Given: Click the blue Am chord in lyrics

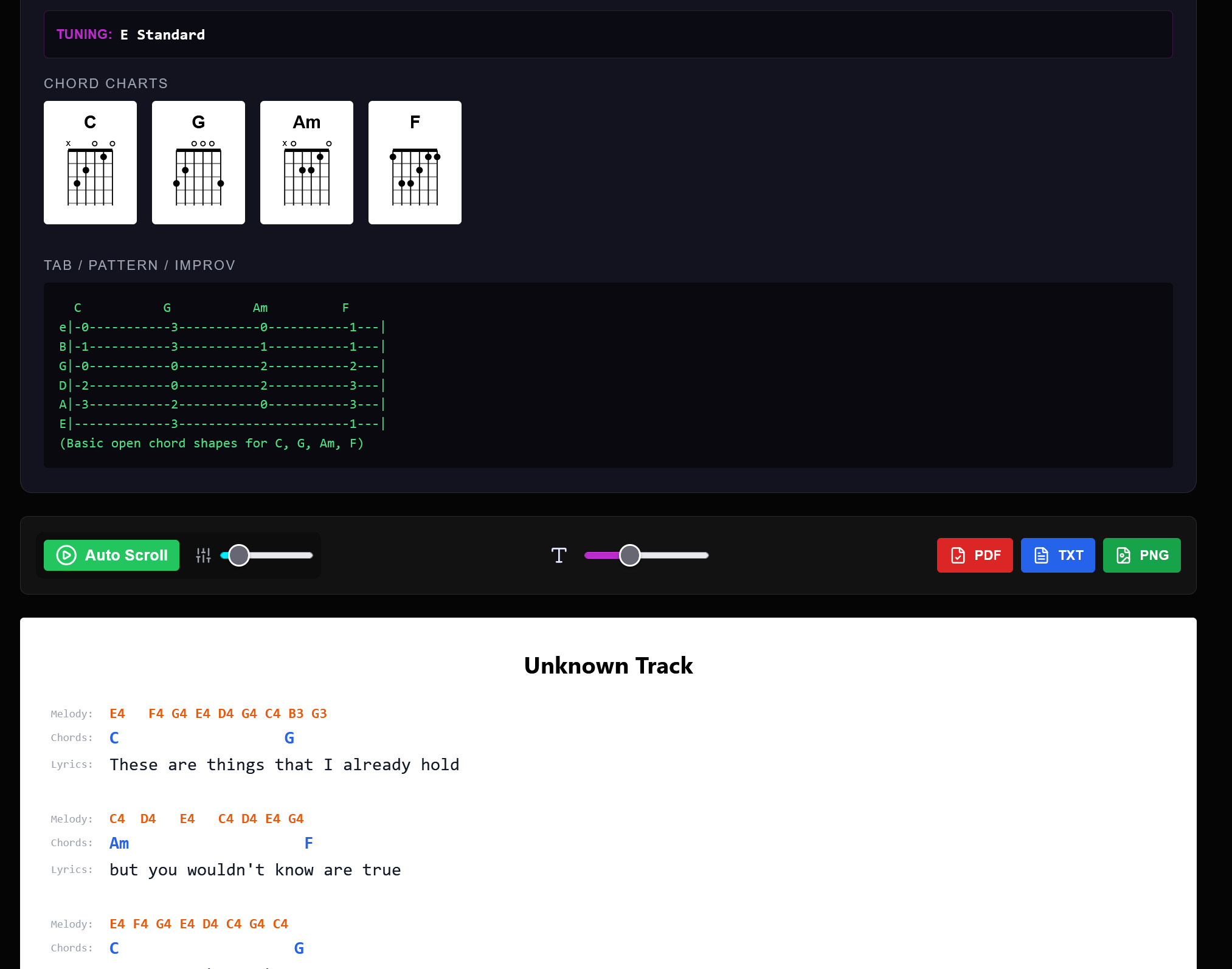Looking at the screenshot, I should pos(119,843).
